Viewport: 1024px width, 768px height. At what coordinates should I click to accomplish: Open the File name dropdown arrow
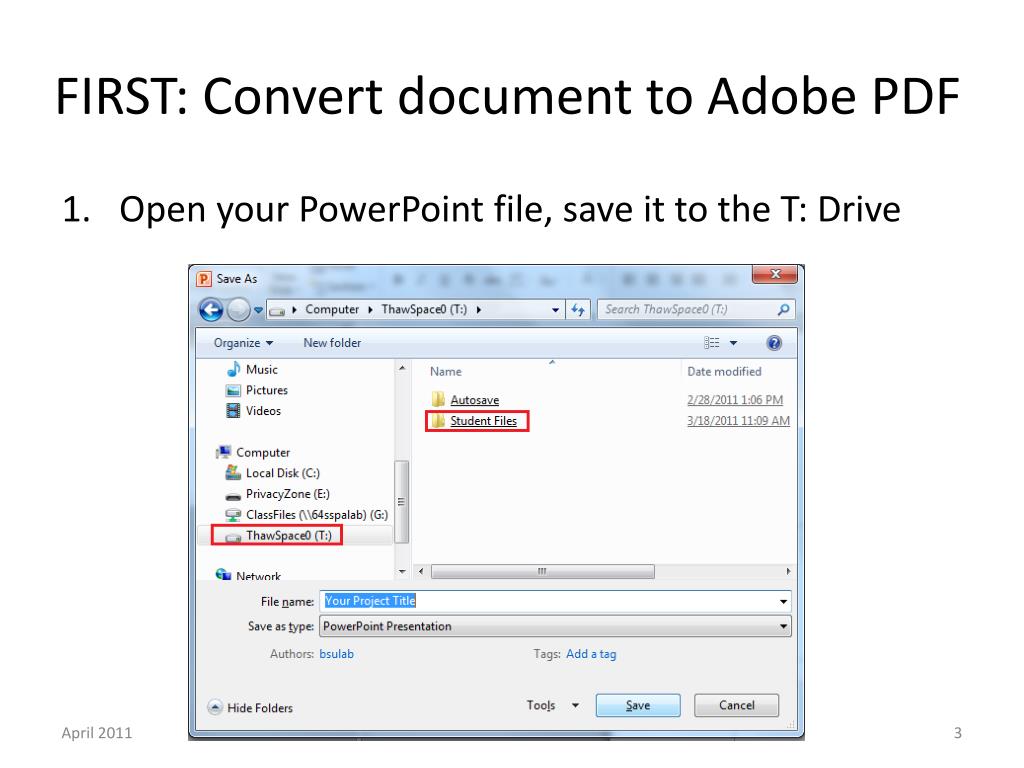click(784, 601)
